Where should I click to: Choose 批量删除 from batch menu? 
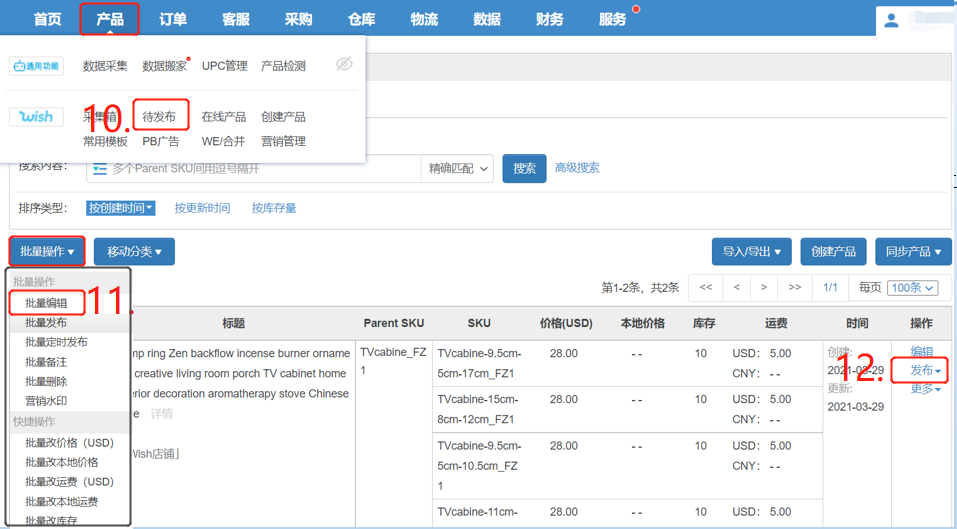pyautogui.click(x=46, y=381)
